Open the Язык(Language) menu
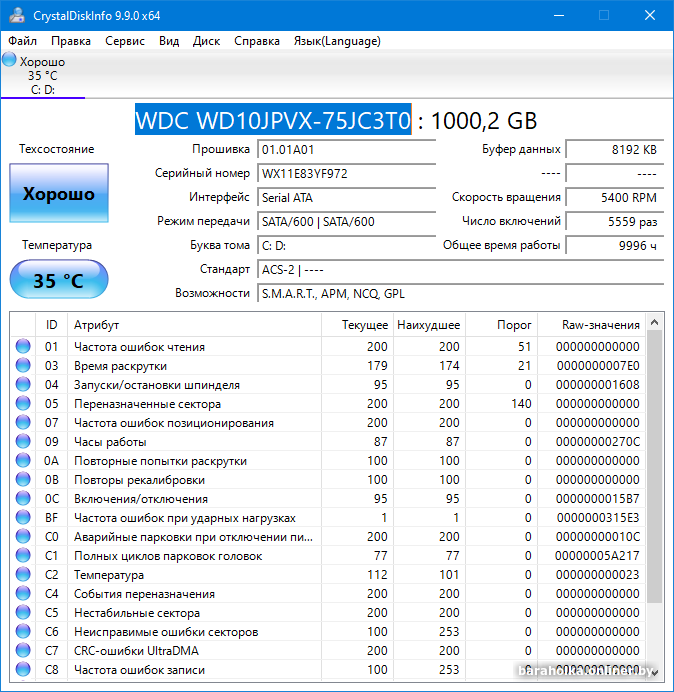Image resolution: width=674 pixels, height=692 pixels. pos(337,41)
